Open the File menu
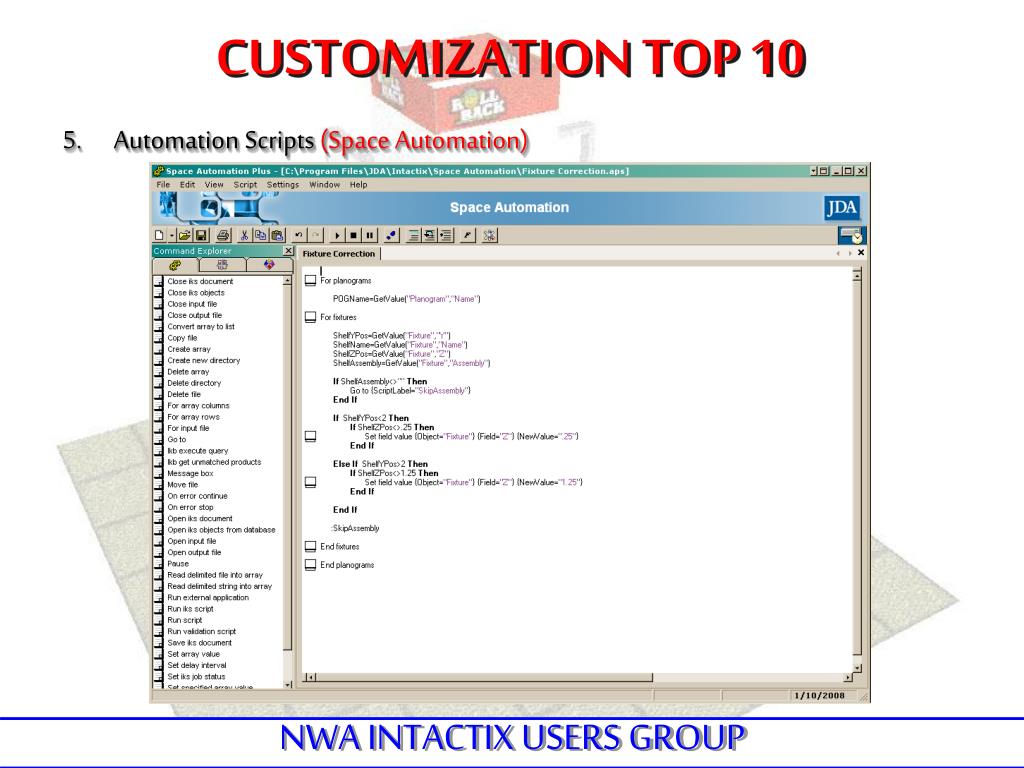The width and height of the screenshot is (1024, 768). [x=163, y=185]
